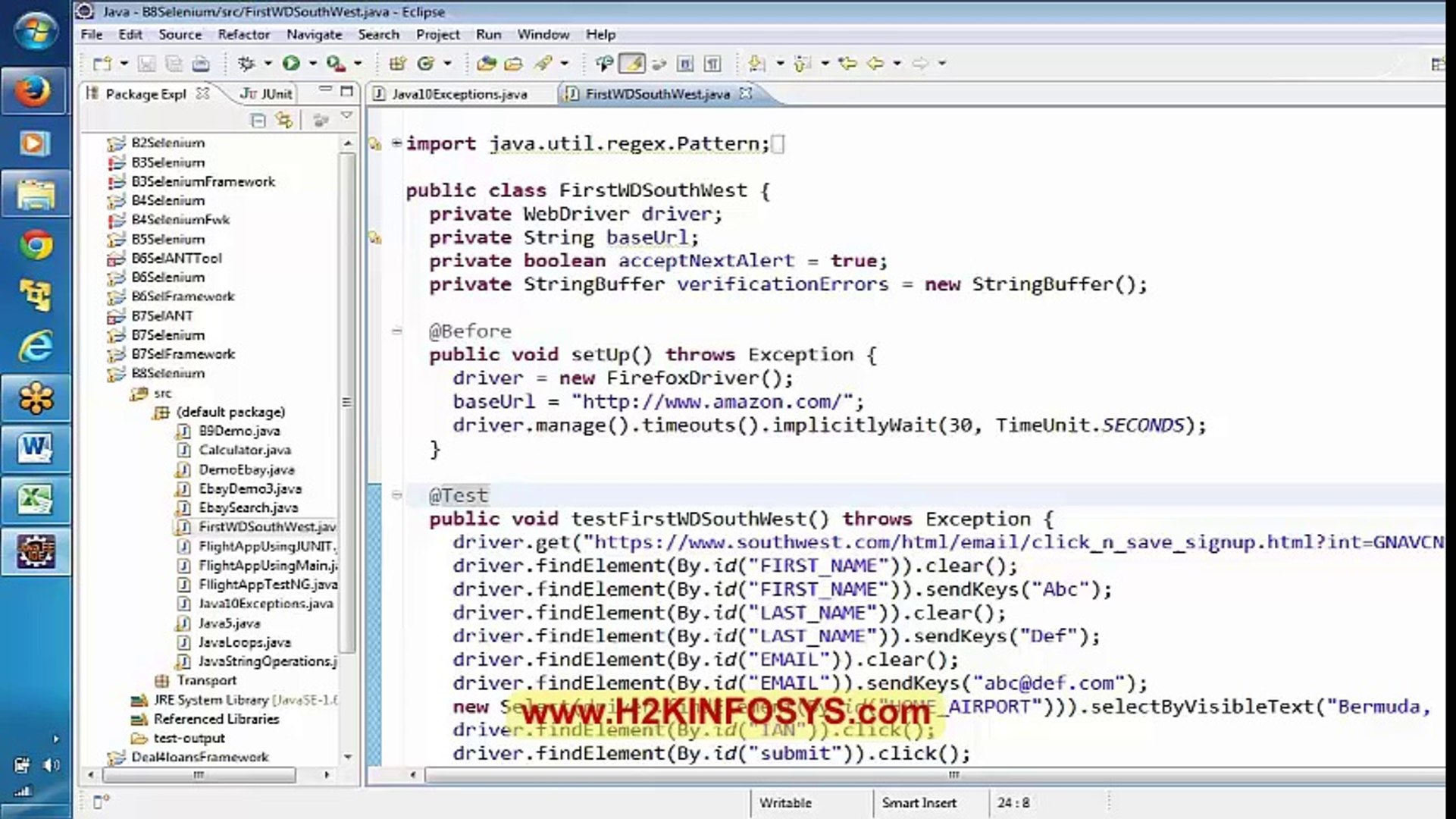Image resolution: width=1456 pixels, height=819 pixels.
Task: Open the New wizard dropdown arrow
Action: (124, 64)
